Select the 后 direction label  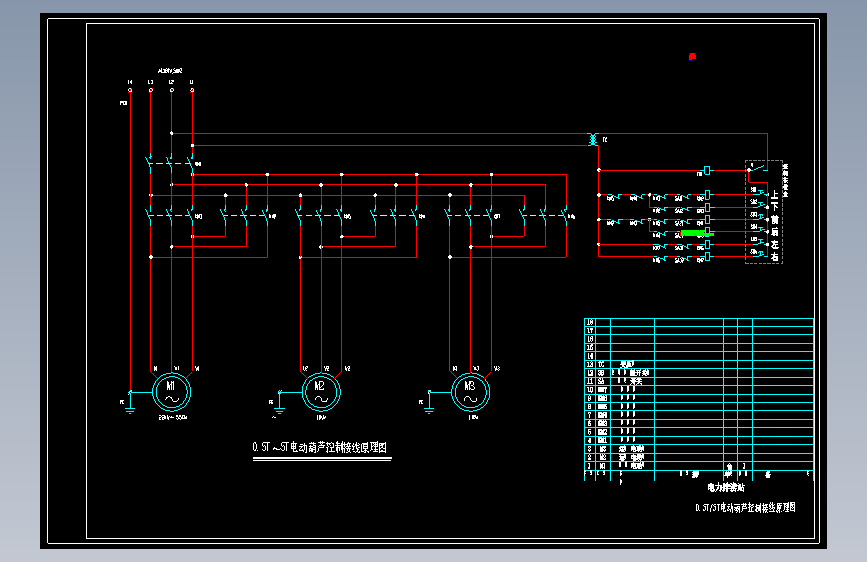[x=775, y=232]
